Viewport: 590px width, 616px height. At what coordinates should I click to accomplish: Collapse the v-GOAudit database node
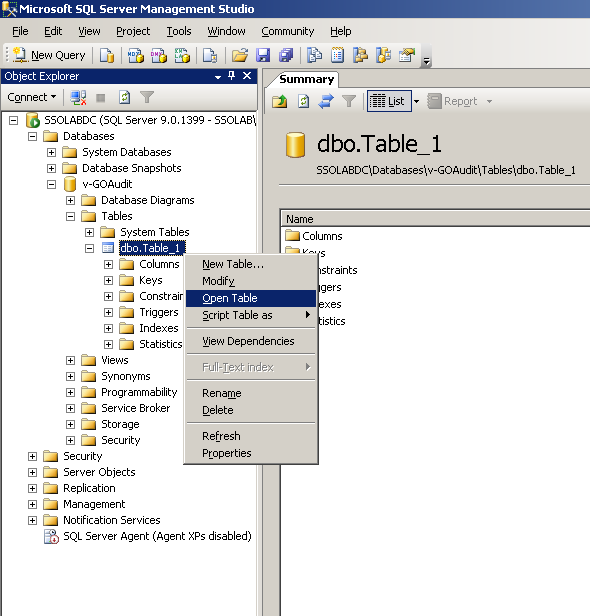tap(51, 185)
